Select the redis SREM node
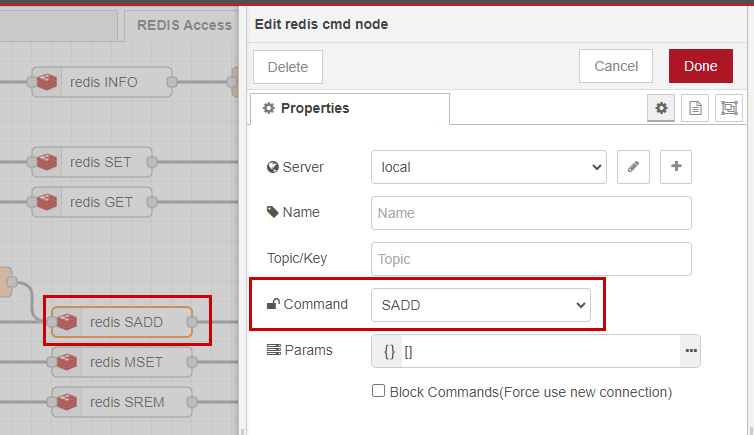754x435 pixels. [122, 402]
